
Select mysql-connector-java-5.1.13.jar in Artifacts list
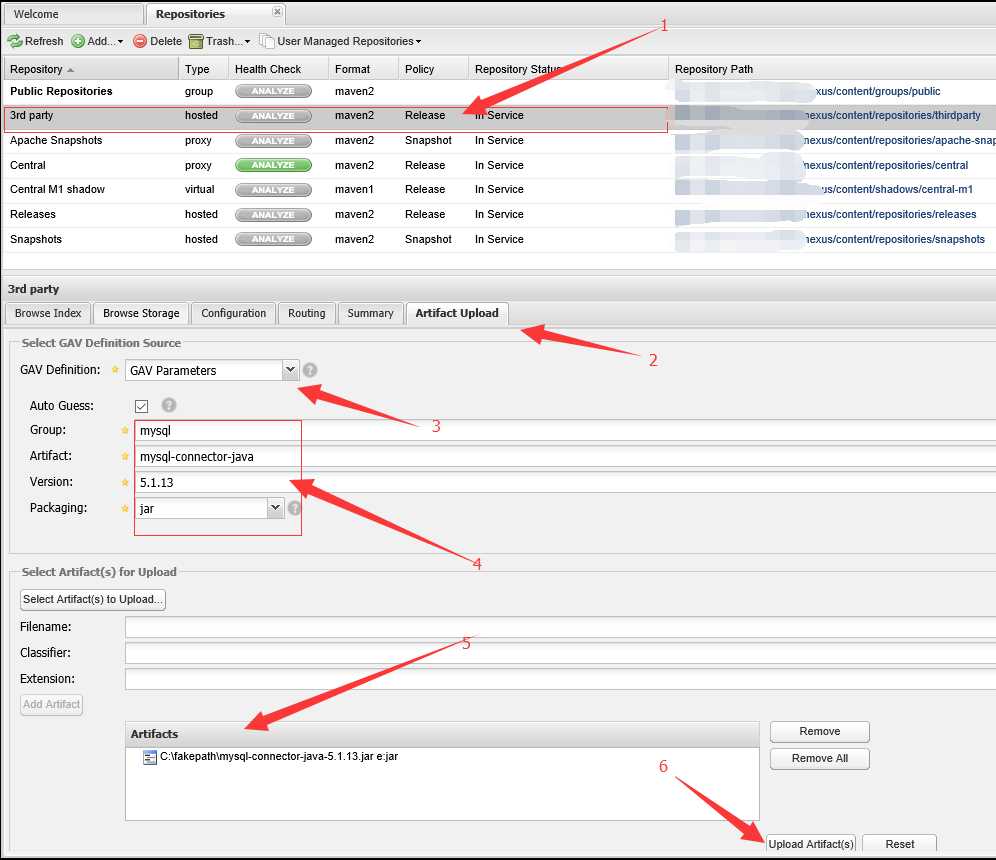[279, 756]
